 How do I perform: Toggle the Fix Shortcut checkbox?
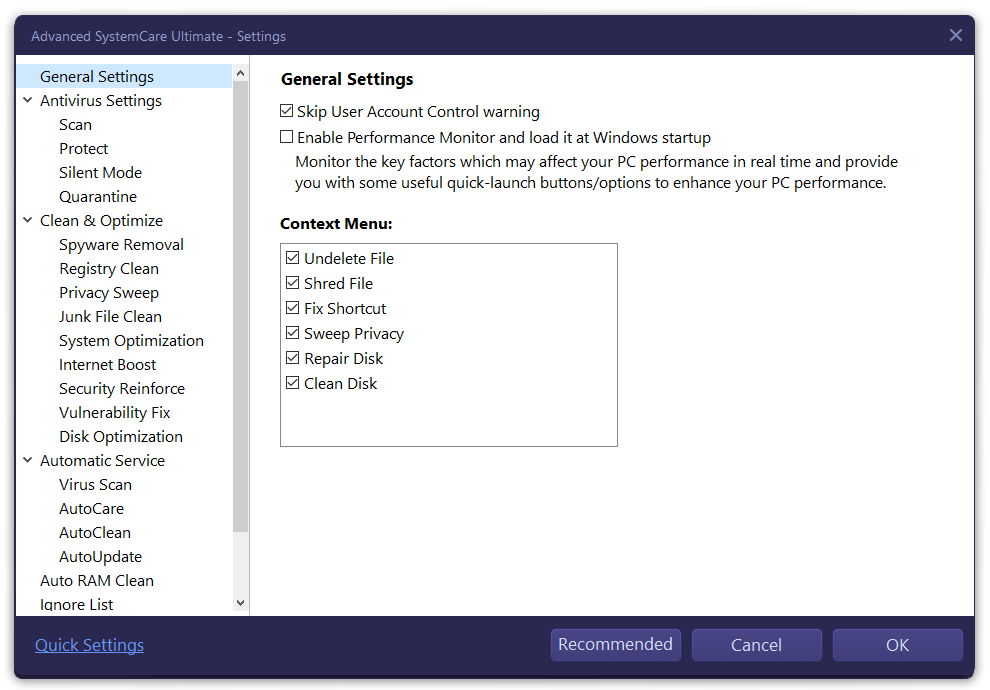coord(292,308)
